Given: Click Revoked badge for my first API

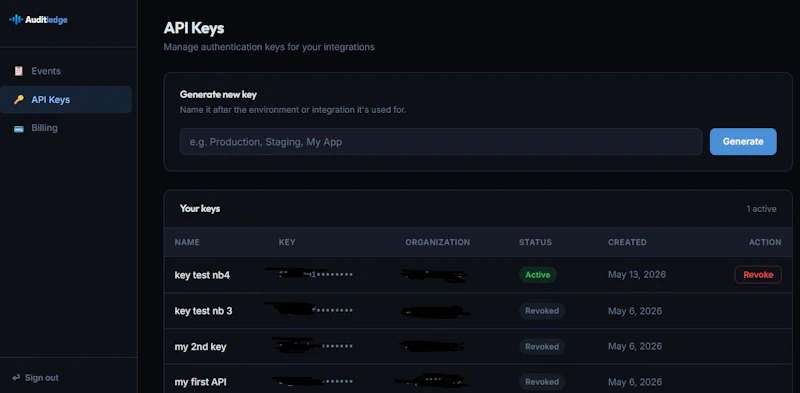Looking at the screenshot, I should 542,382.
